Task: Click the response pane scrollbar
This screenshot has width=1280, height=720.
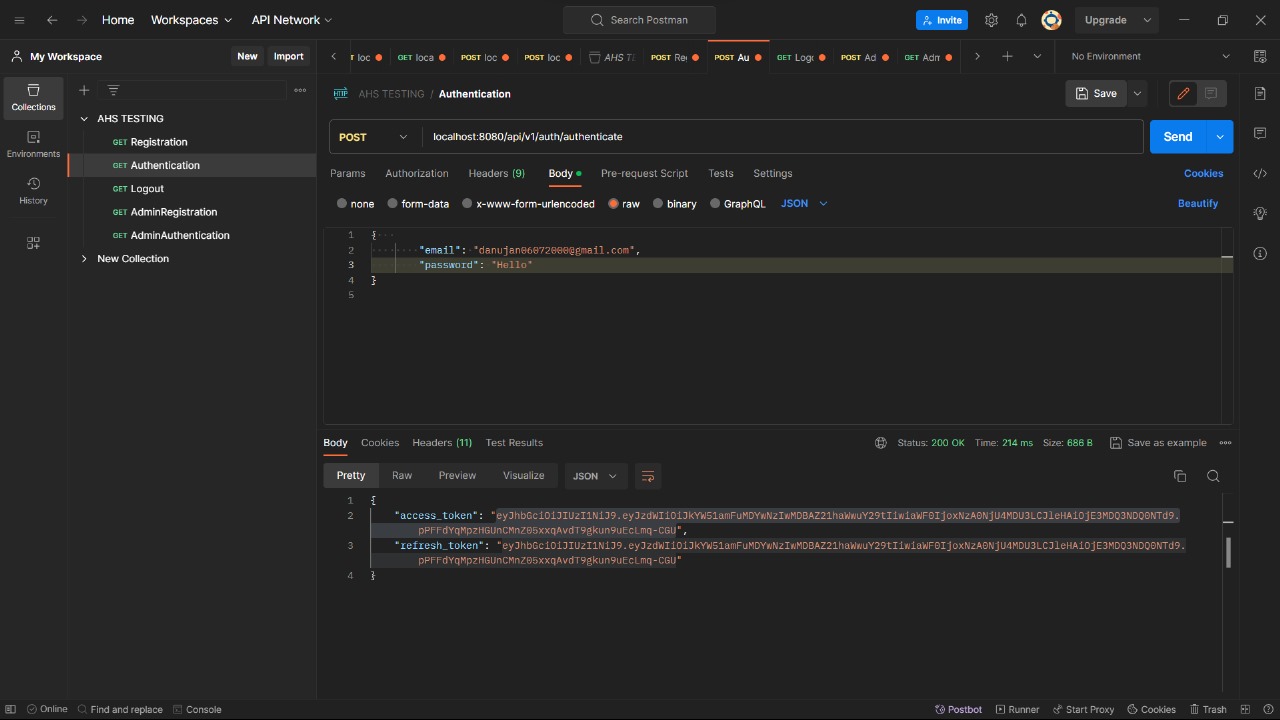Action: point(1228,552)
